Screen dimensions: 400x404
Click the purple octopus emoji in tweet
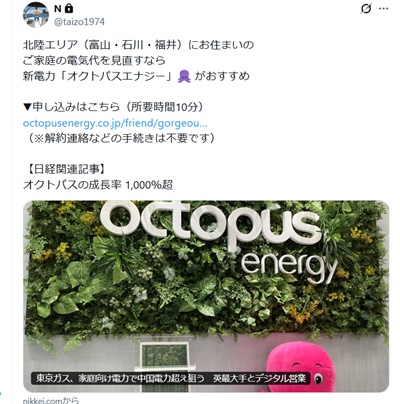(184, 76)
